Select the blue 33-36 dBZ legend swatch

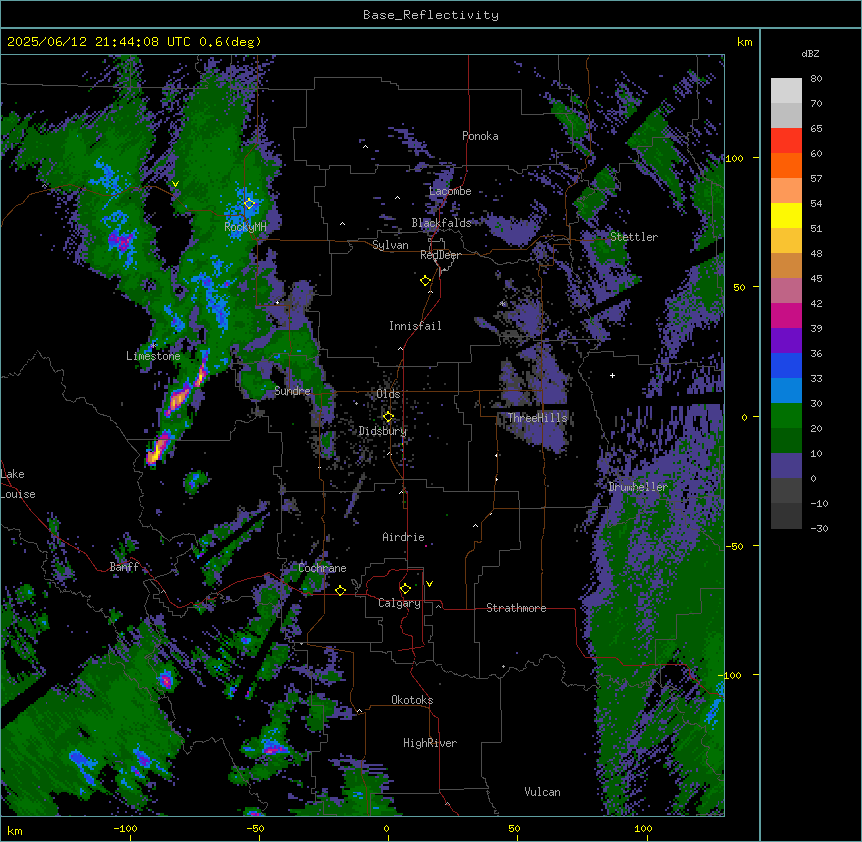[x=786, y=365]
